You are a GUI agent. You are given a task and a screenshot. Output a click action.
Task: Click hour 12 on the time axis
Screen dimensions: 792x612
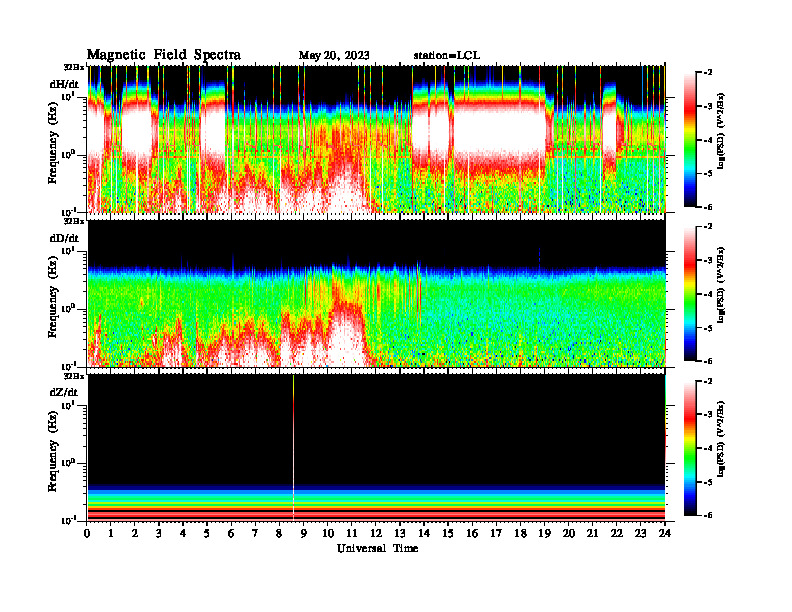[x=375, y=534]
